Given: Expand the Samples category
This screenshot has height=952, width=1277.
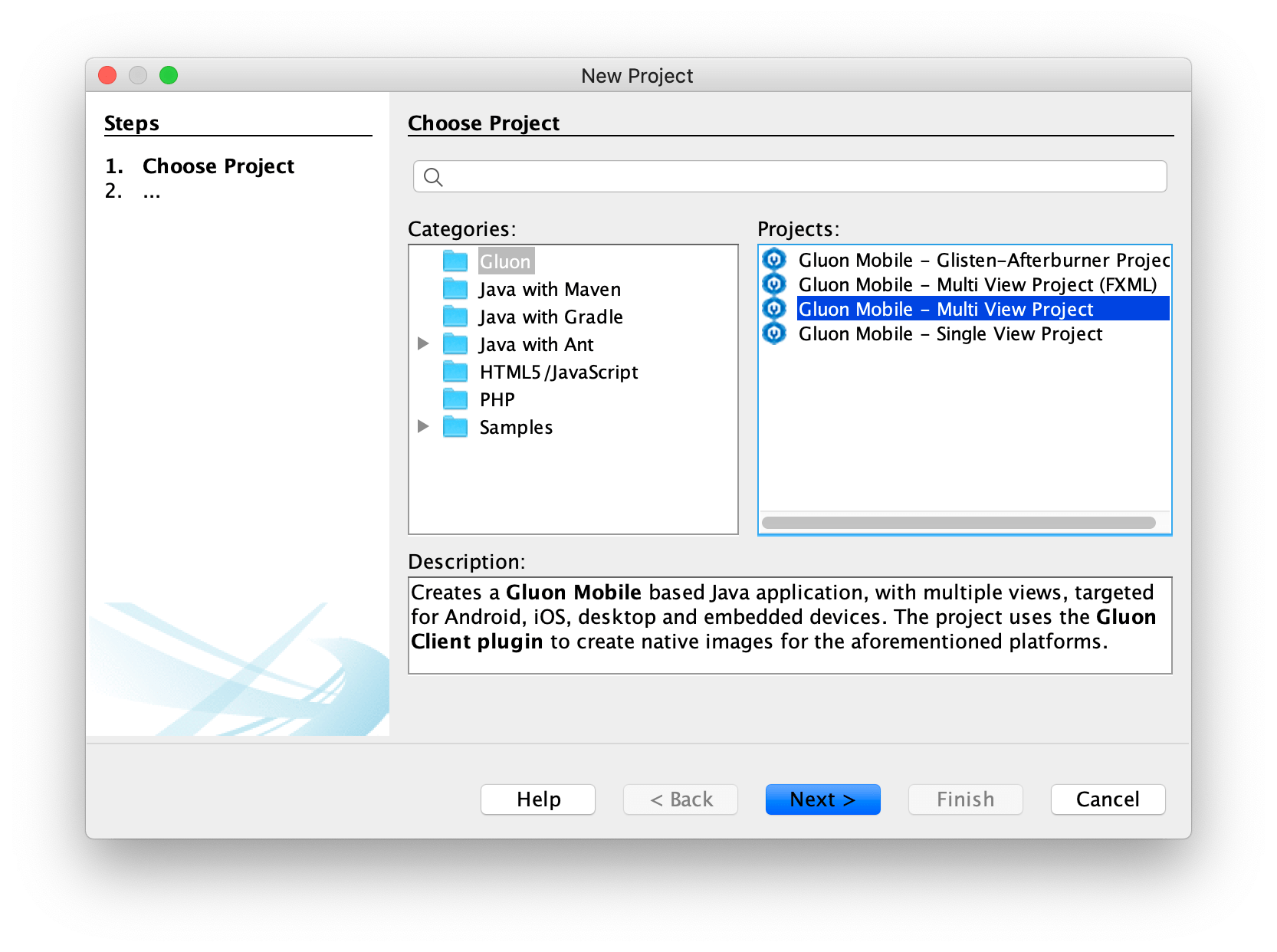Looking at the screenshot, I should (x=423, y=426).
